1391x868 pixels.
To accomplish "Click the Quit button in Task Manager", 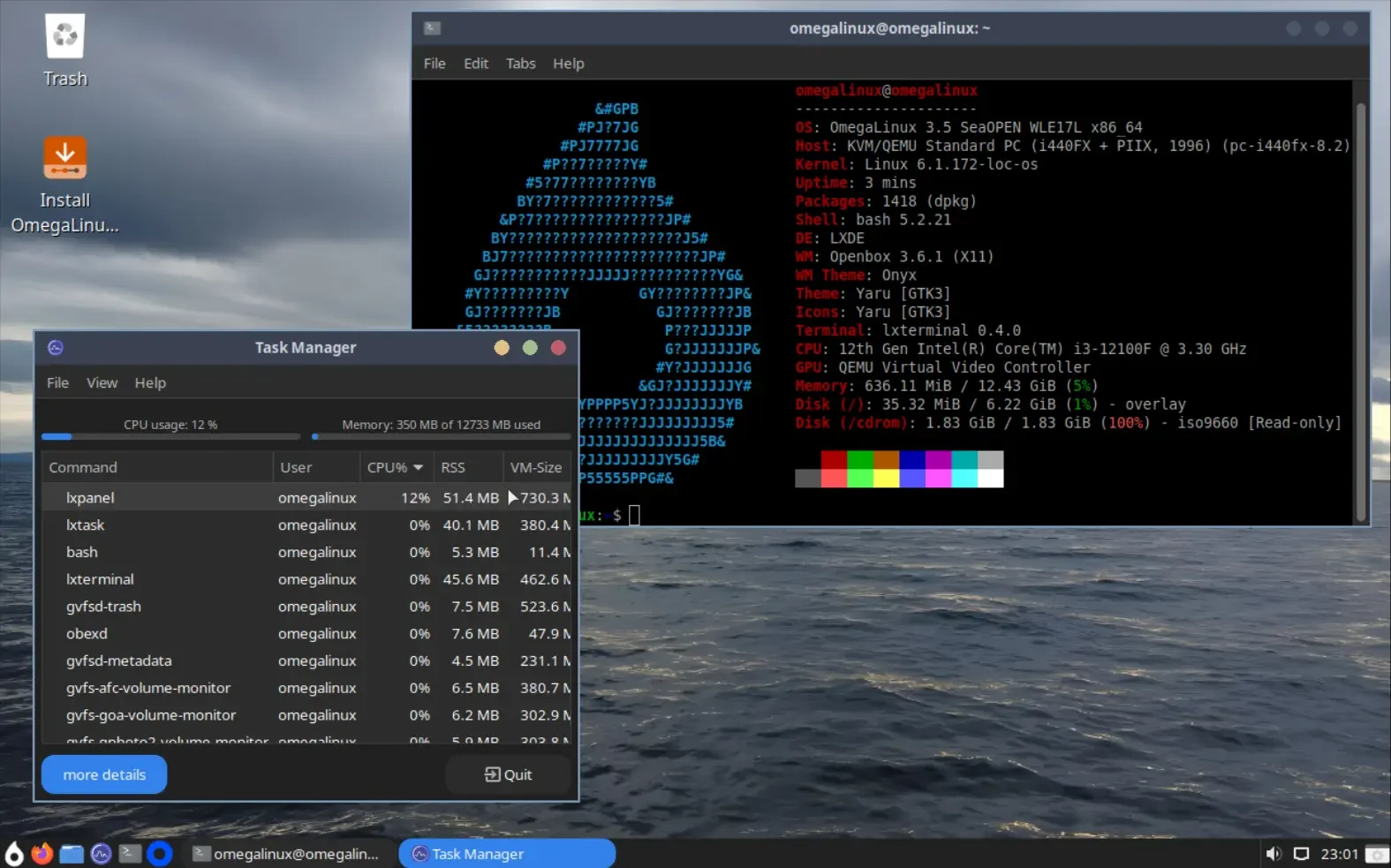I will (x=508, y=774).
